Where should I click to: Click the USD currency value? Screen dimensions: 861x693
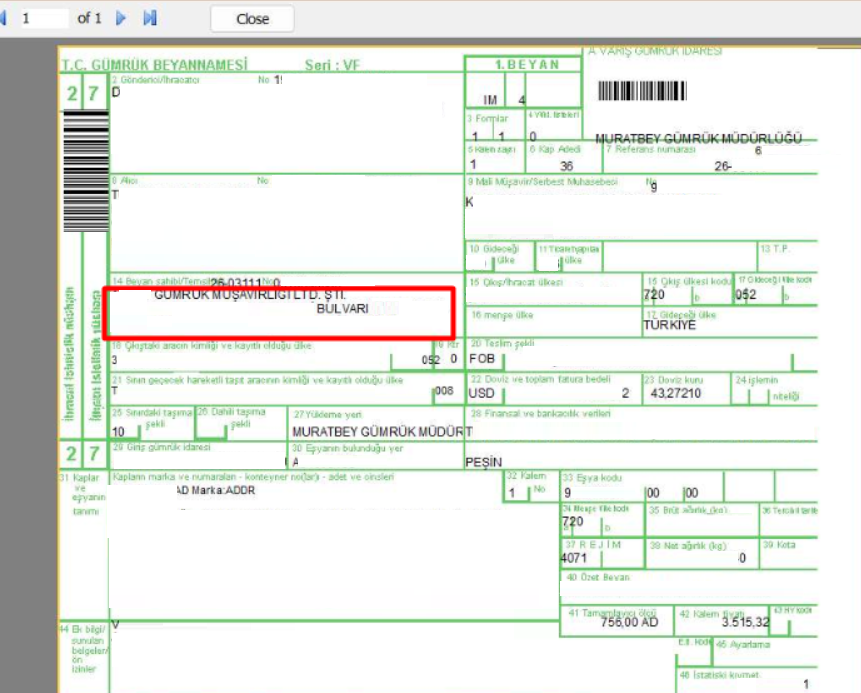pos(481,393)
